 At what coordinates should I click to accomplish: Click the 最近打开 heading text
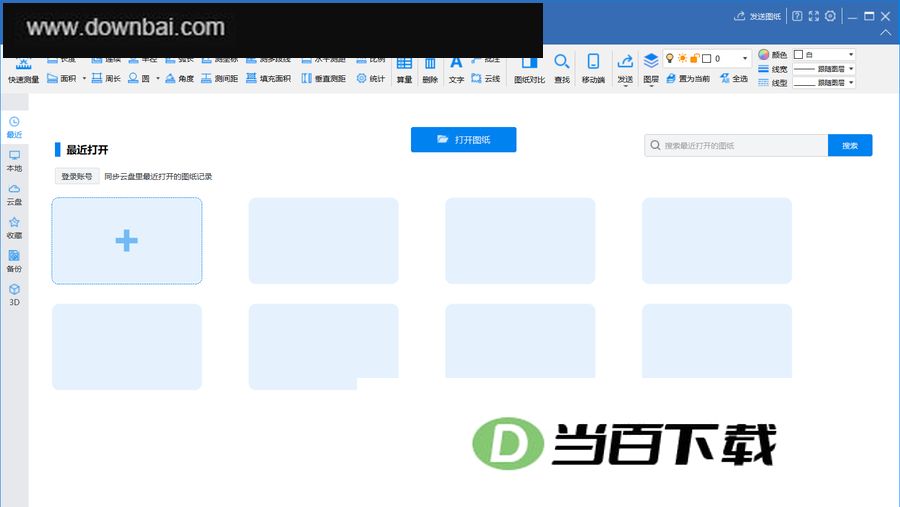coord(87,150)
